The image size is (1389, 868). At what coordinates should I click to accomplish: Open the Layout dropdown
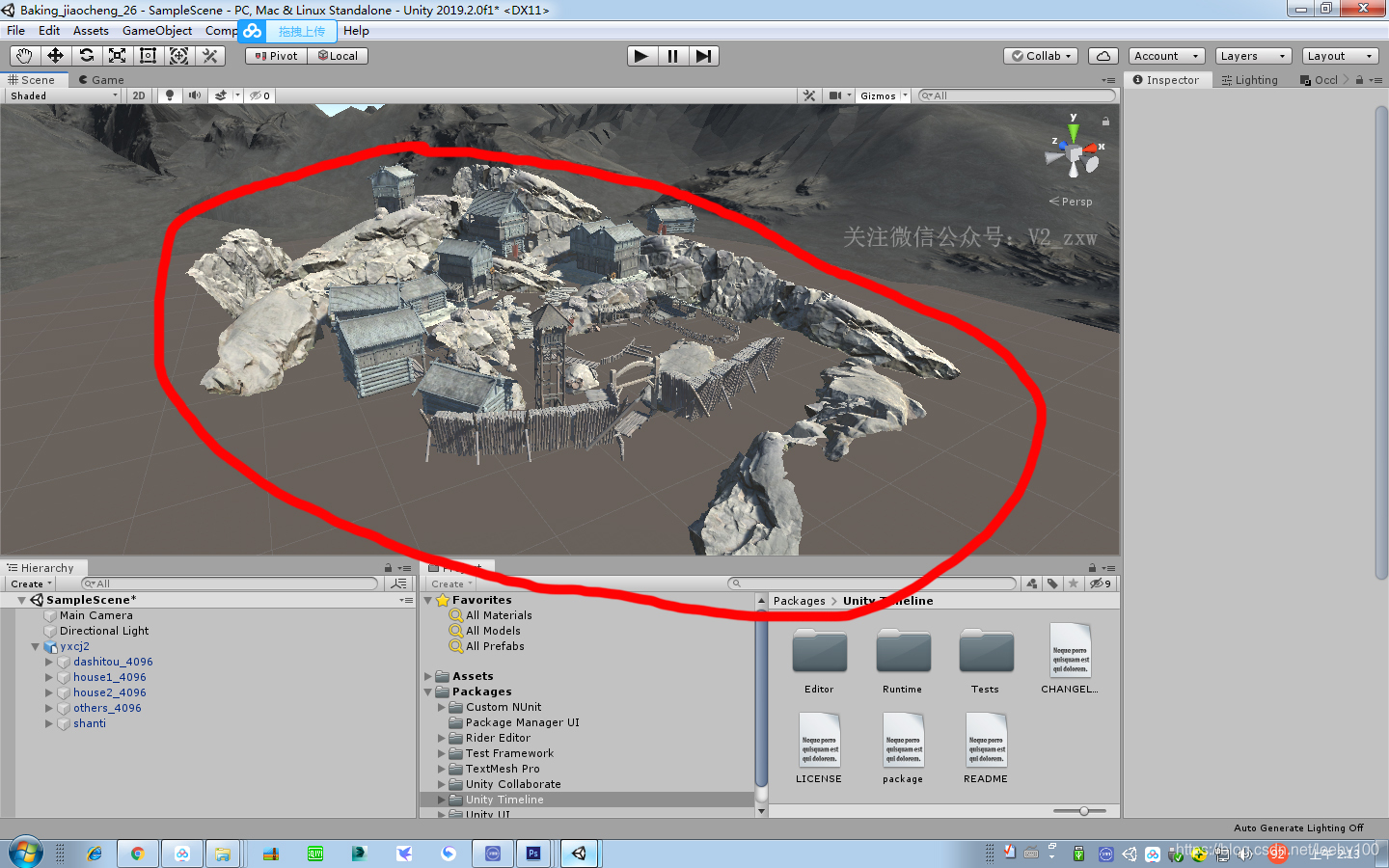[1340, 56]
